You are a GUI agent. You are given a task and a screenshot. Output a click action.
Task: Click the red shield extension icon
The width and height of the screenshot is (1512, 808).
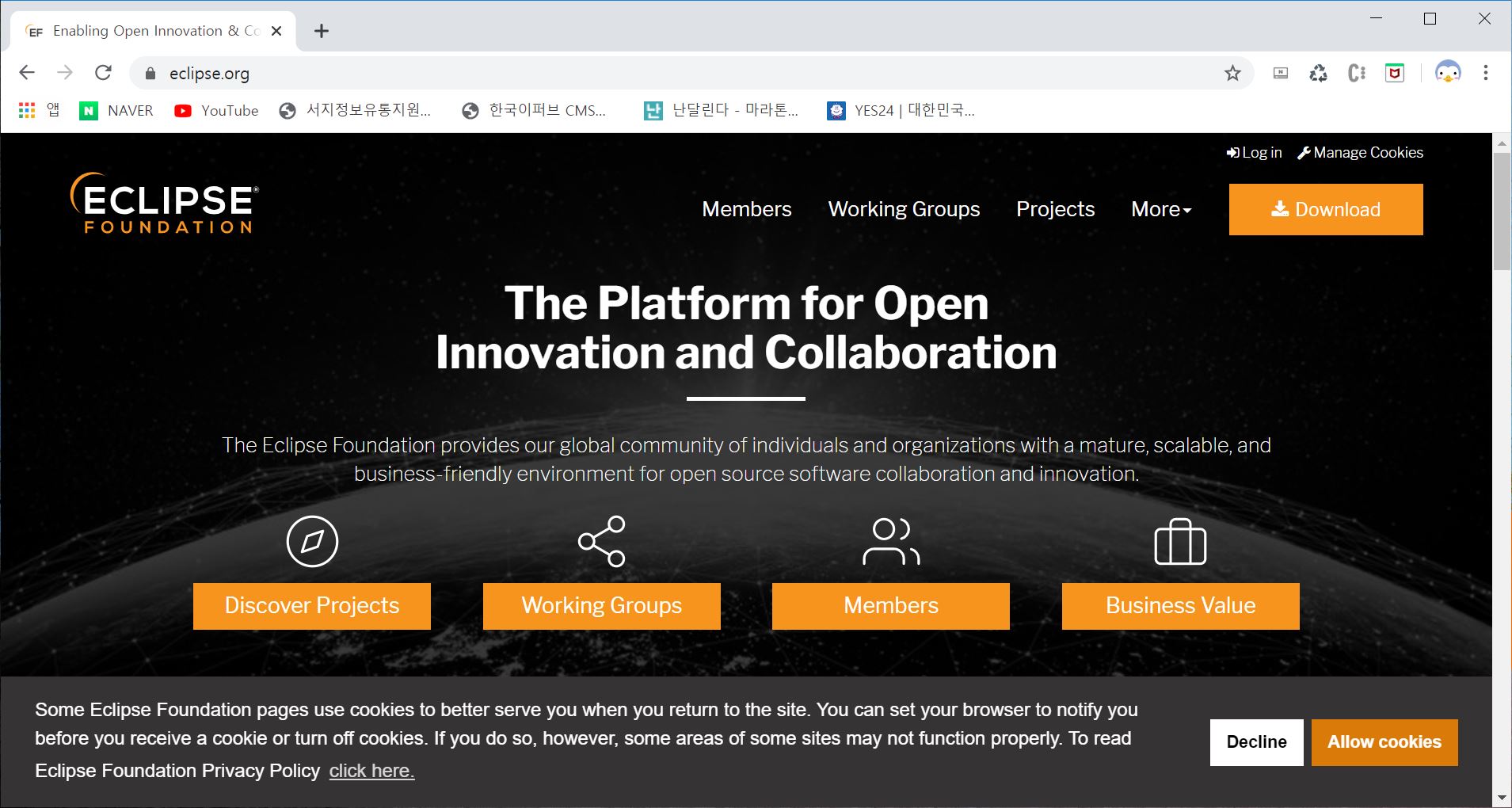1395,73
